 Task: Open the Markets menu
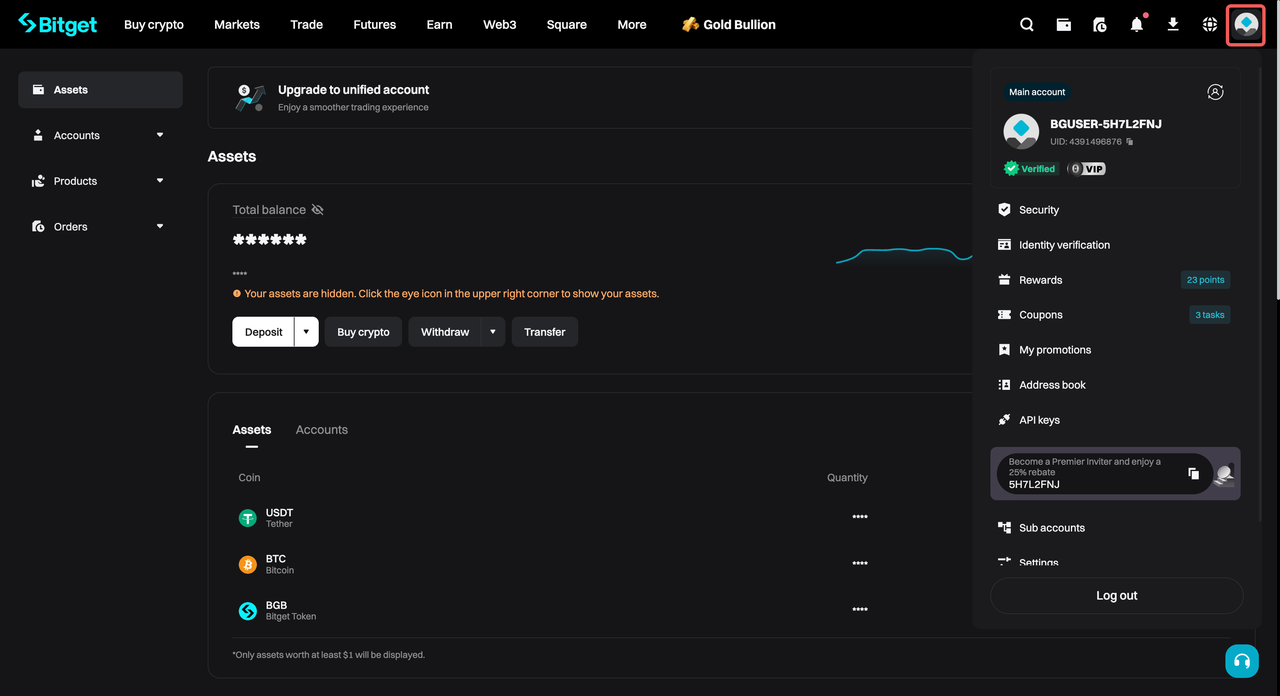[237, 24]
